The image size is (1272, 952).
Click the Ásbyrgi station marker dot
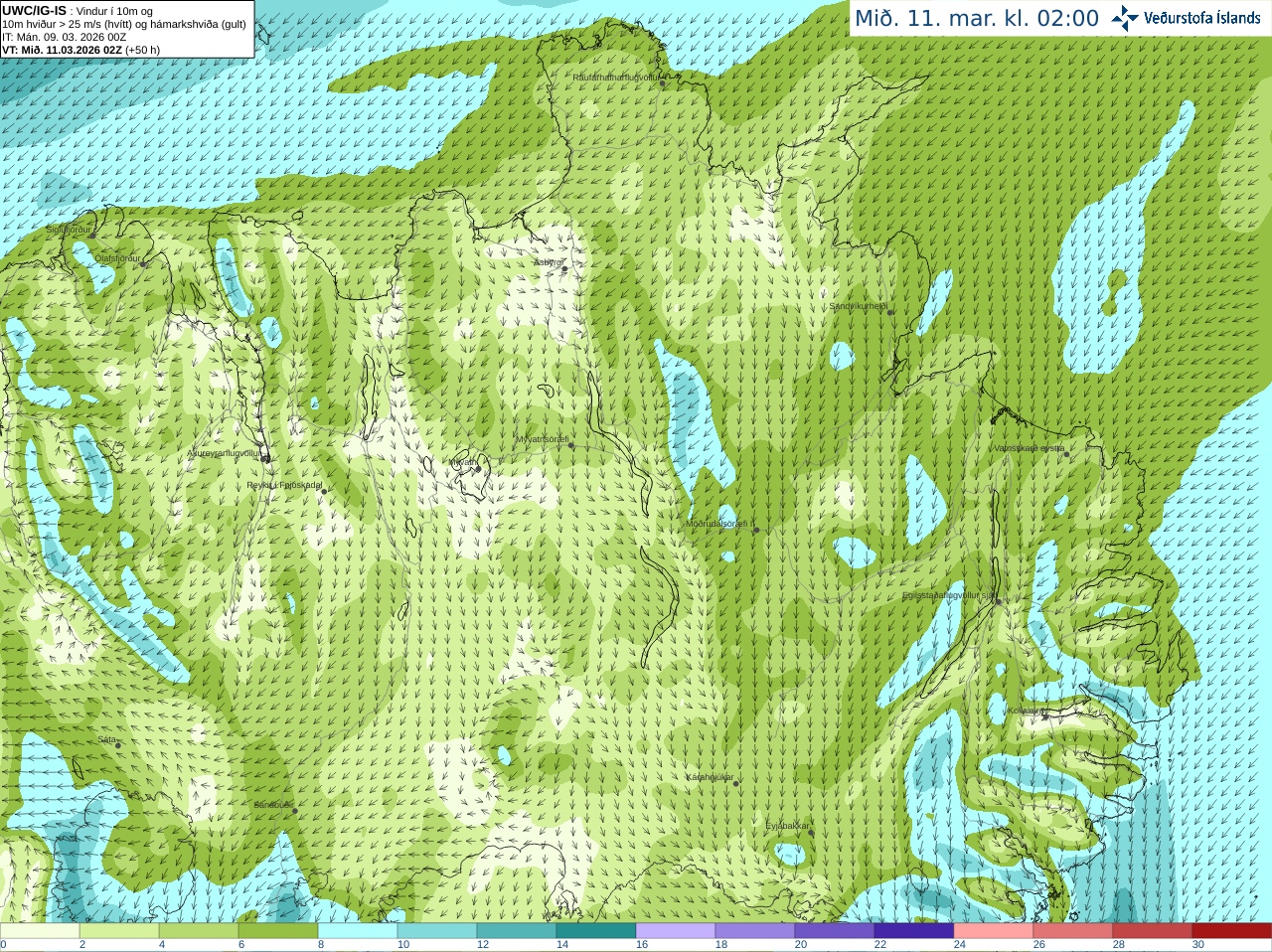pyautogui.click(x=564, y=269)
